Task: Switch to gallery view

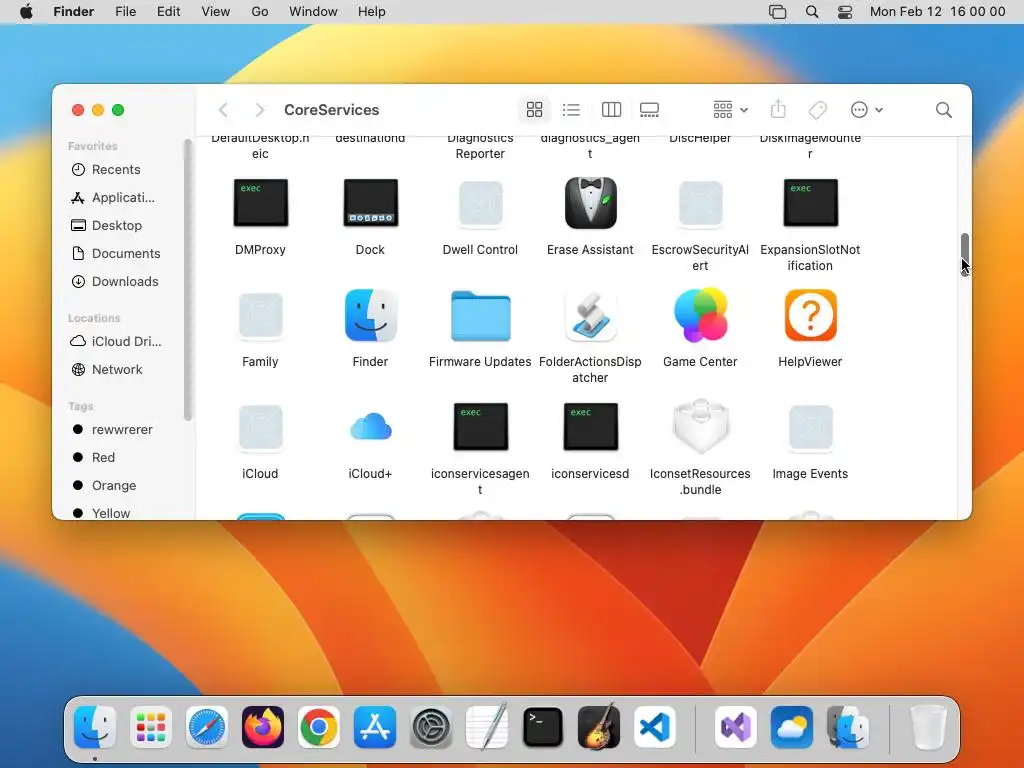Action: click(649, 110)
